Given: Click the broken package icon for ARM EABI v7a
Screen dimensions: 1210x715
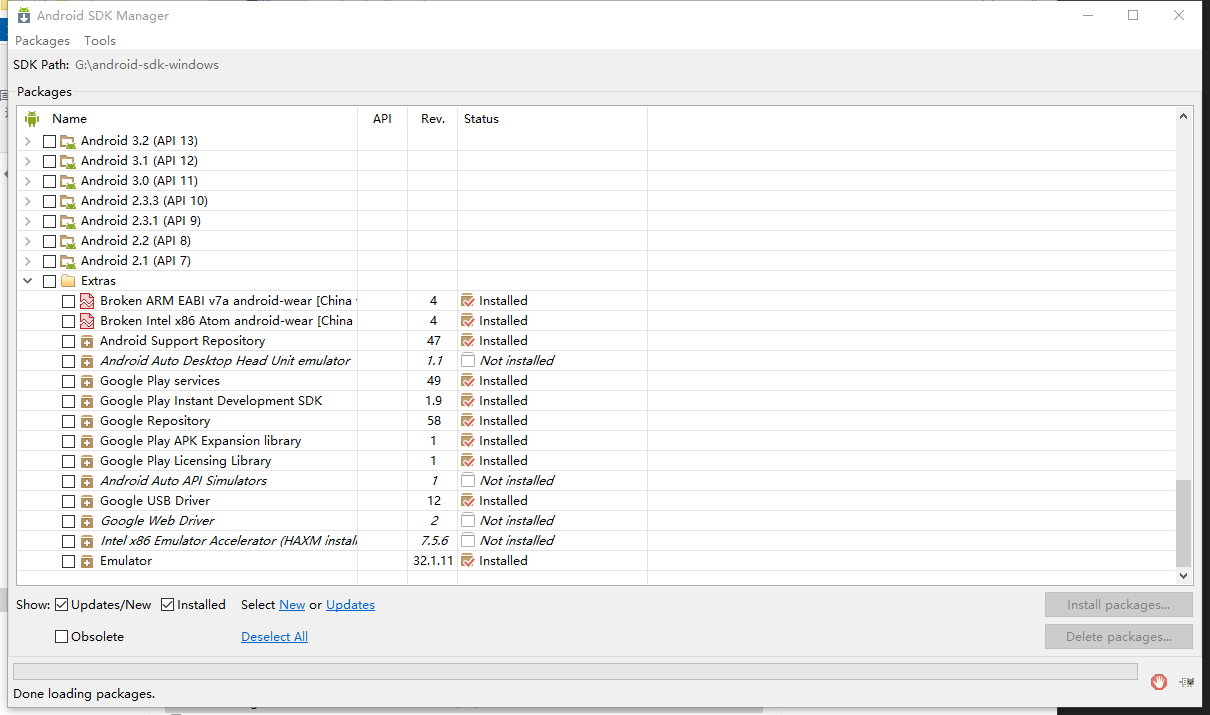Looking at the screenshot, I should pos(87,301).
